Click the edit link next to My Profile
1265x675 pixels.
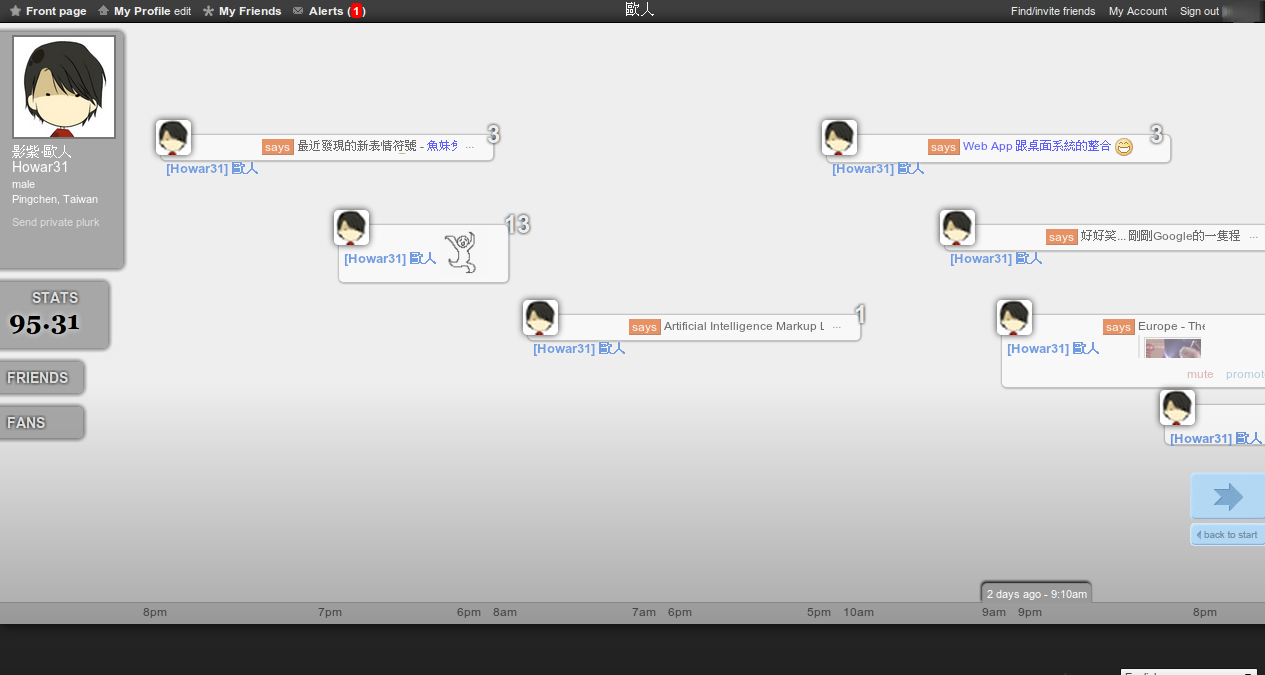[182, 11]
